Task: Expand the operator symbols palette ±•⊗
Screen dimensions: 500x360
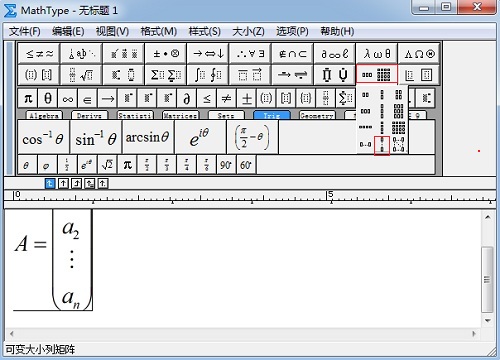Action: click(166, 53)
